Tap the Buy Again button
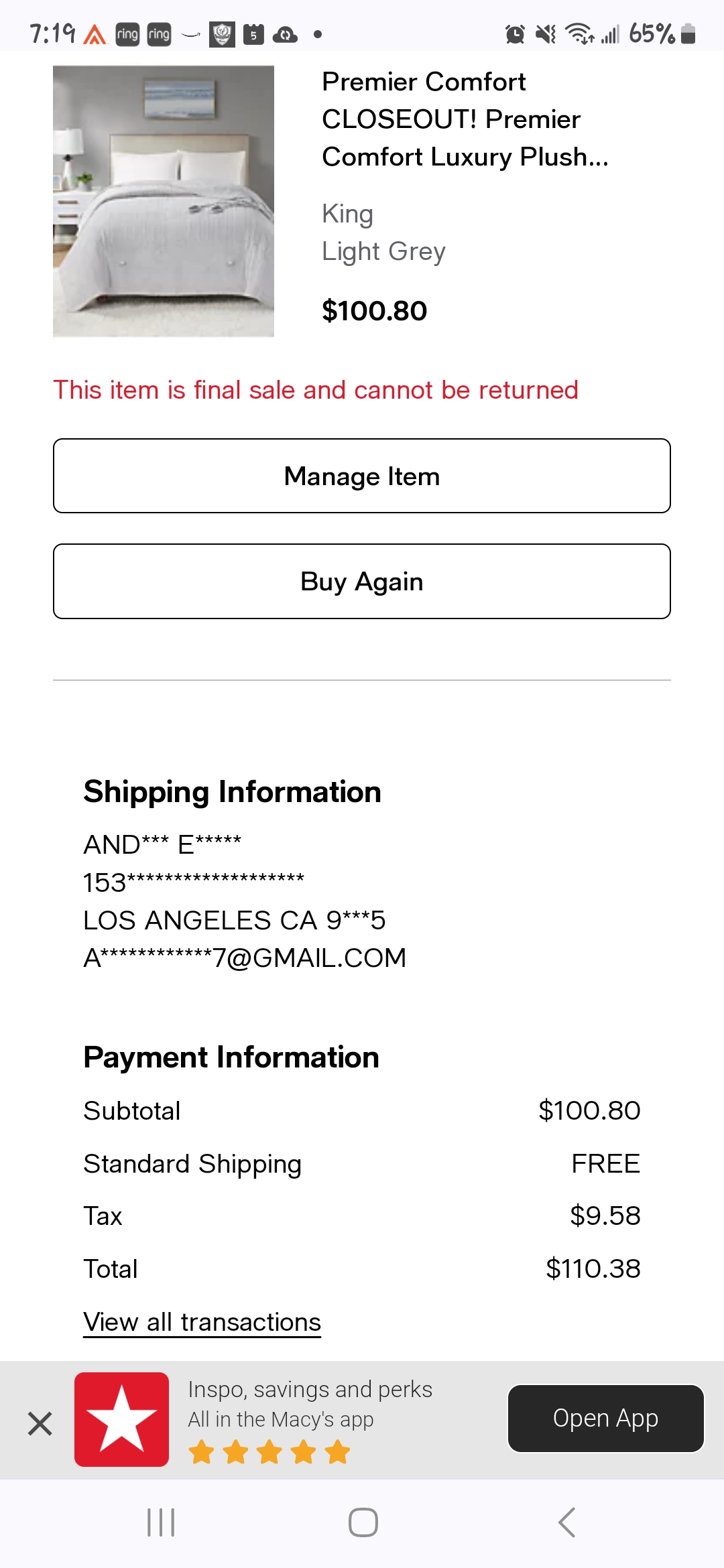The image size is (724, 1568). click(362, 581)
